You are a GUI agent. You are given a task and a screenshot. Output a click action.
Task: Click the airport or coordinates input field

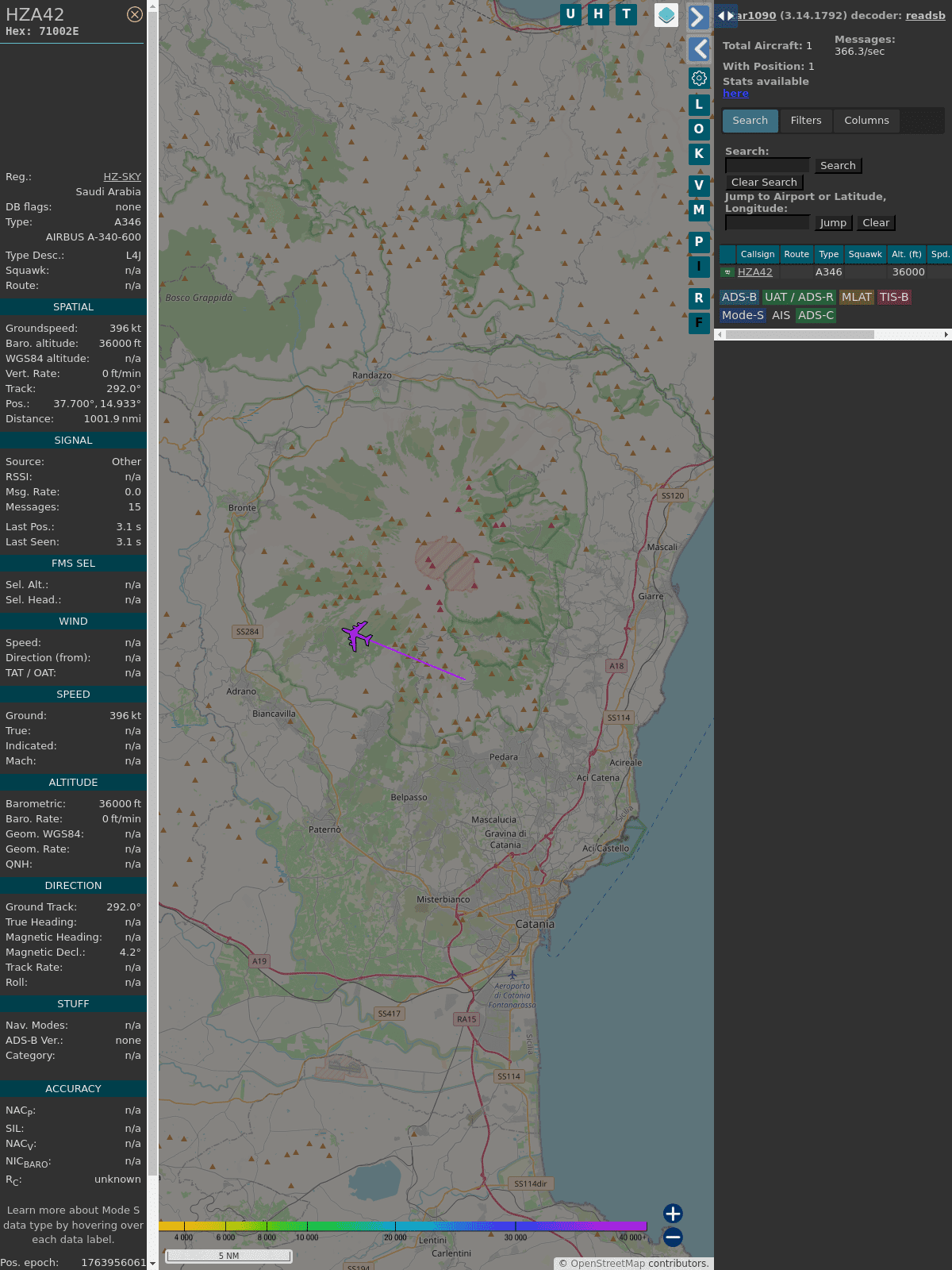(x=767, y=223)
